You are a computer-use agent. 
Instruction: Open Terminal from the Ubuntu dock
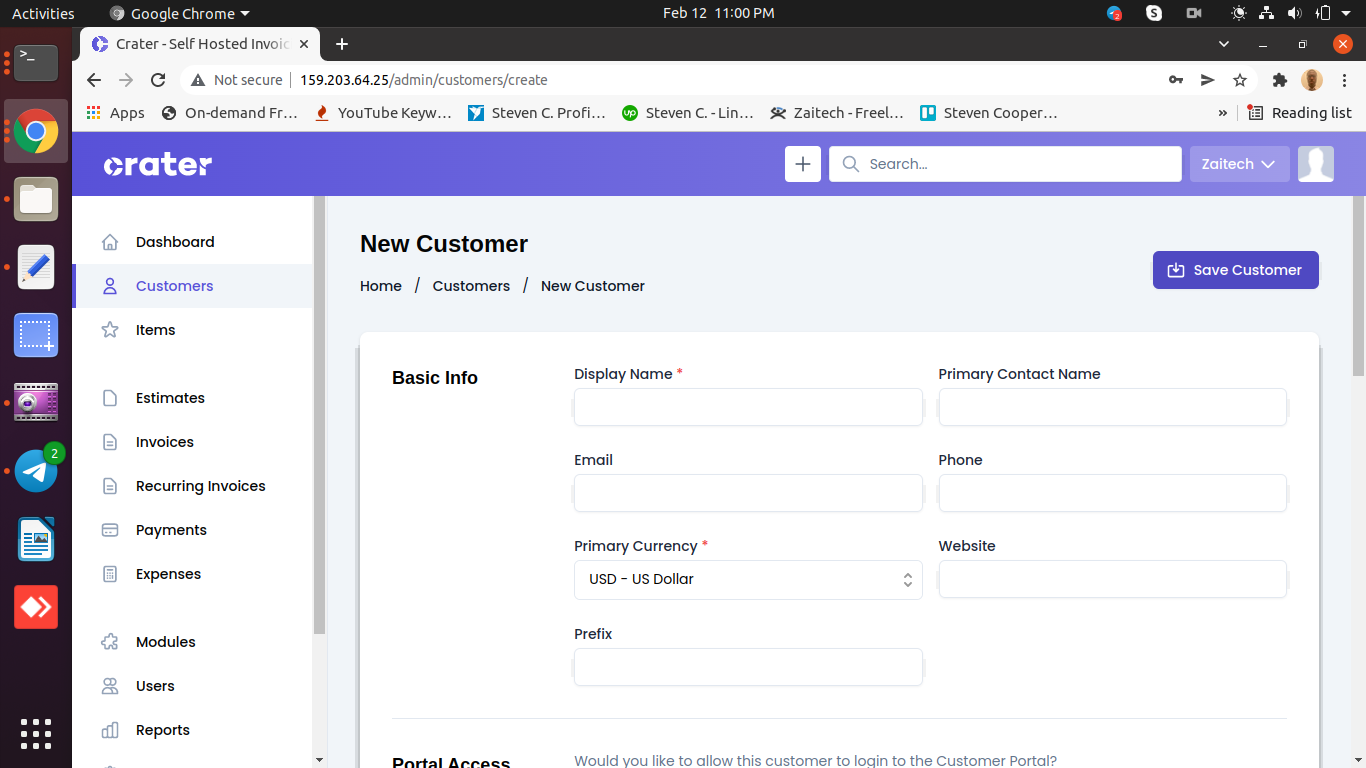(36, 62)
